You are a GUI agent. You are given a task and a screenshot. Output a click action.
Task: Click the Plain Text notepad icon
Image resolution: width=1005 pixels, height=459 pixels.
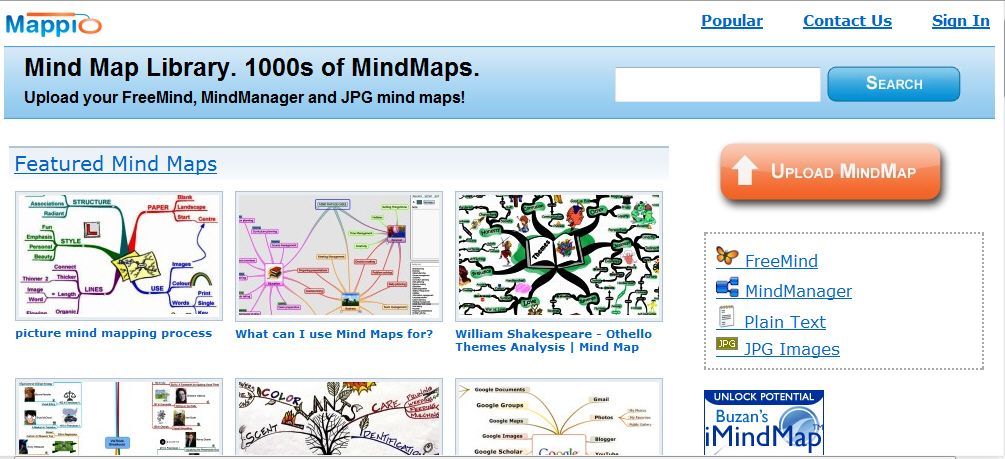coord(726,317)
